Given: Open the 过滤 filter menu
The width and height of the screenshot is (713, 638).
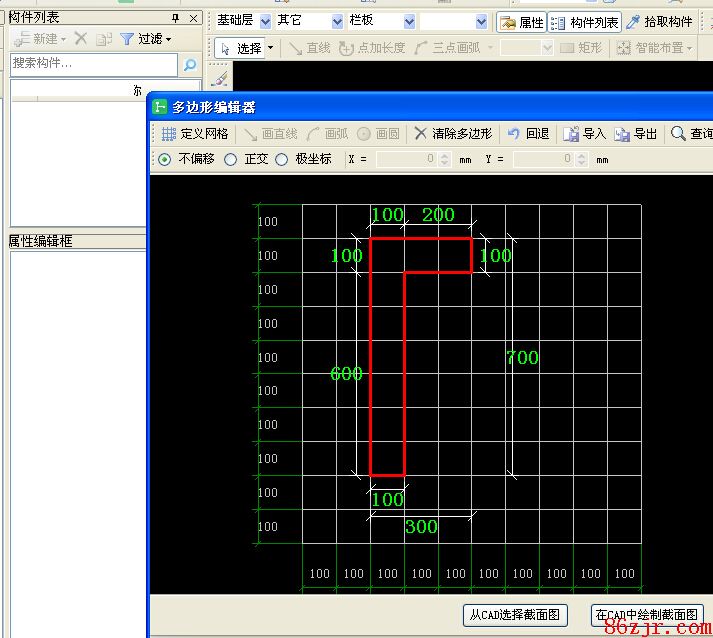Looking at the screenshot, I should pyautogui.click(x=145, y=39).
